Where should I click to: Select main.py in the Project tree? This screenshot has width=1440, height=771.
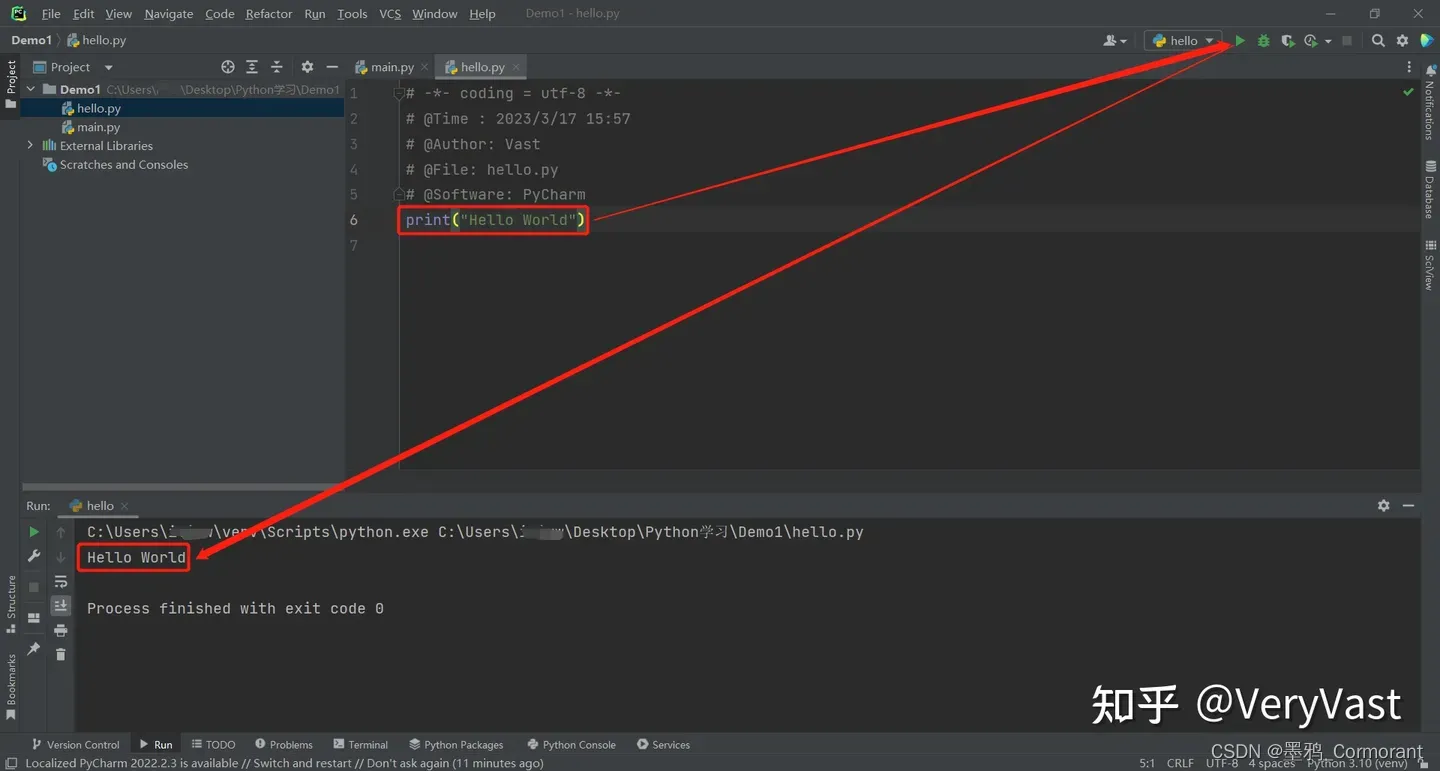99,127
